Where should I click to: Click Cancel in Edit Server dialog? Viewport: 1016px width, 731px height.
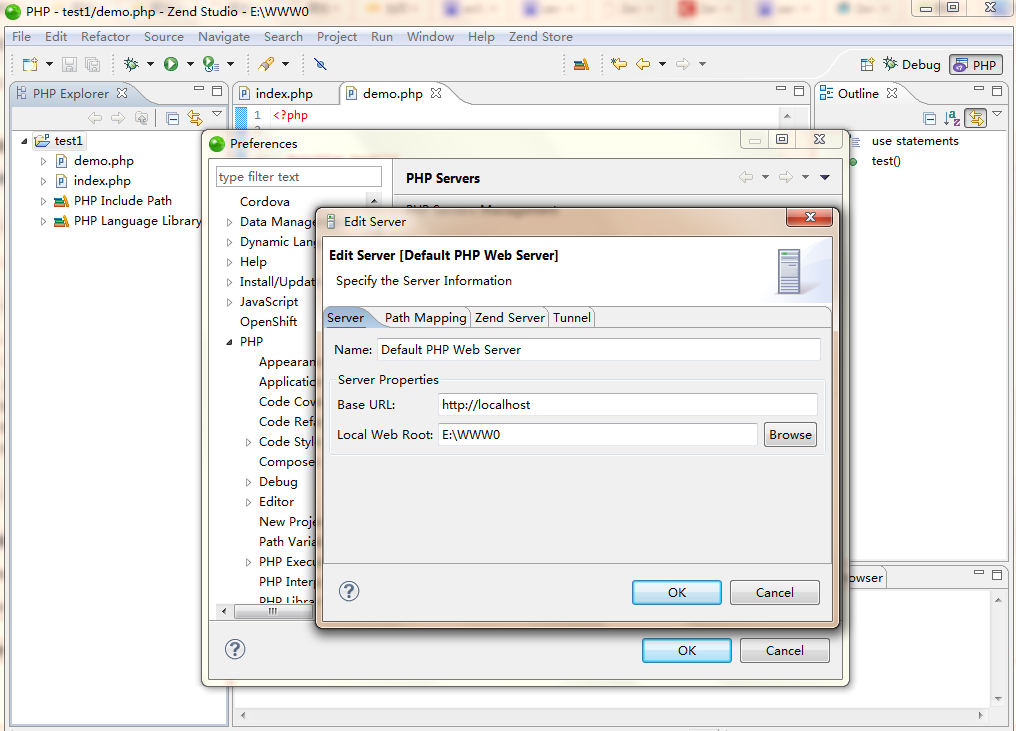click(774, 592)
